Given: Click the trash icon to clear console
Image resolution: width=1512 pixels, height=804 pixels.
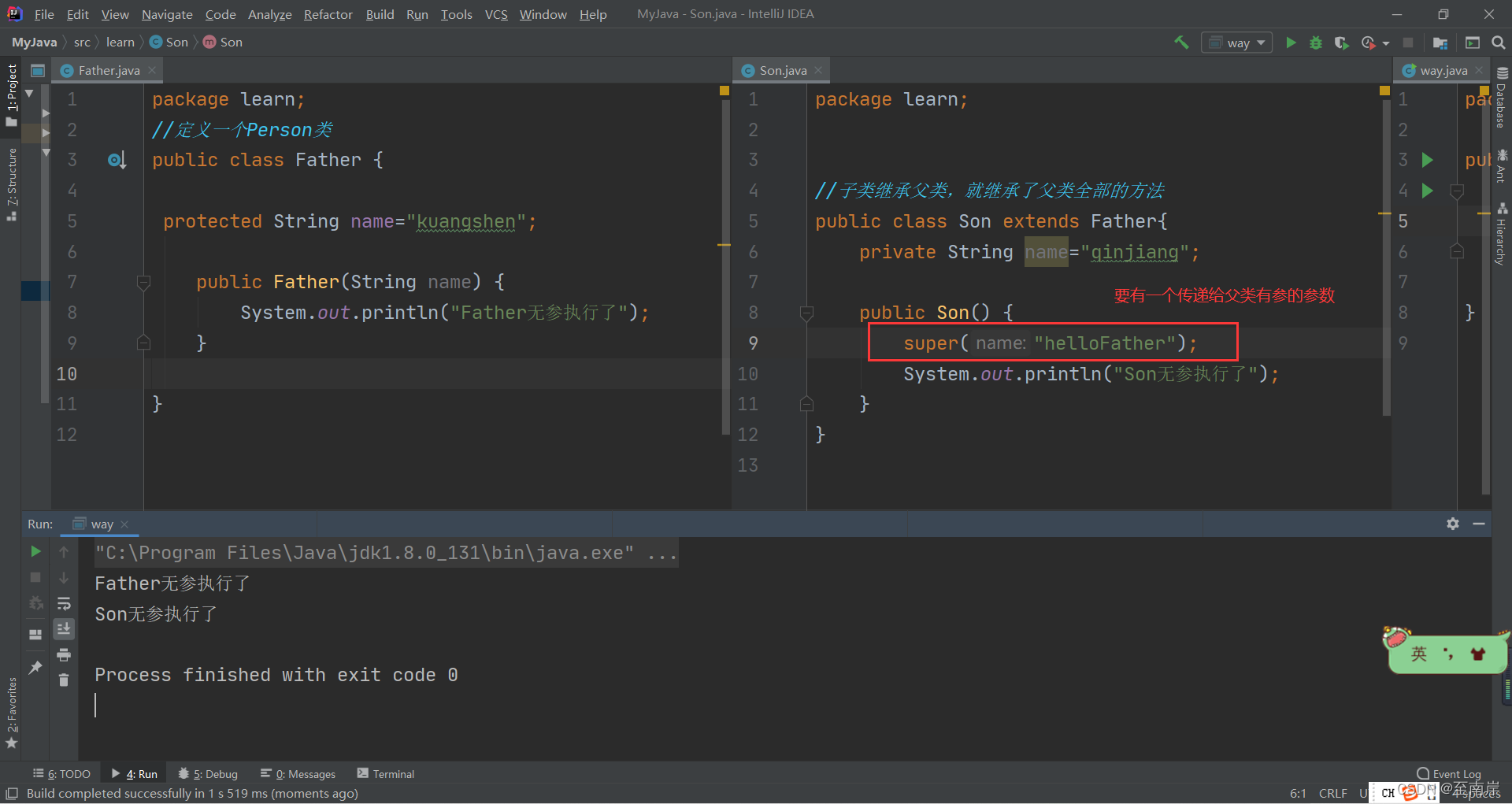Looking at the screenshot, I should (x=64, y=680).
